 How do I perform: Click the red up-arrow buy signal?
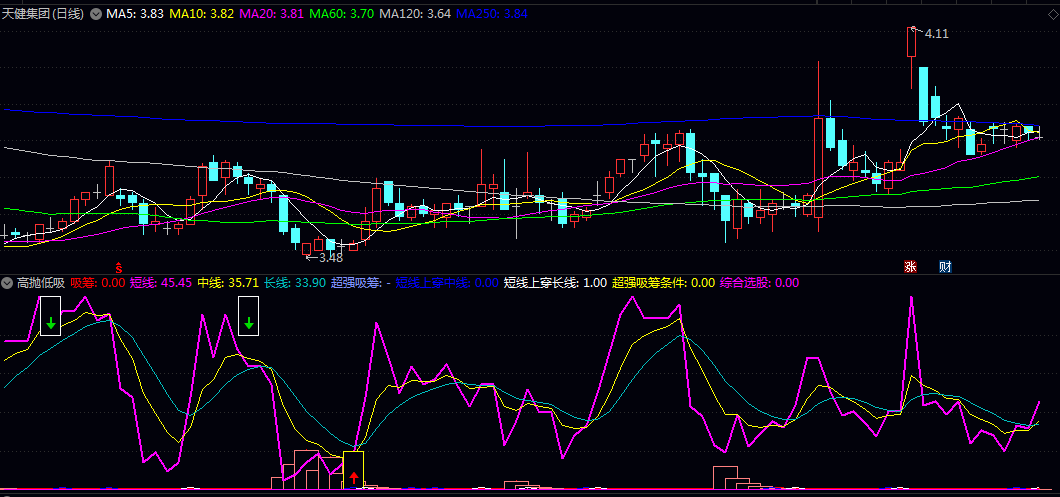pyautogui.click(x=354, y=479)
